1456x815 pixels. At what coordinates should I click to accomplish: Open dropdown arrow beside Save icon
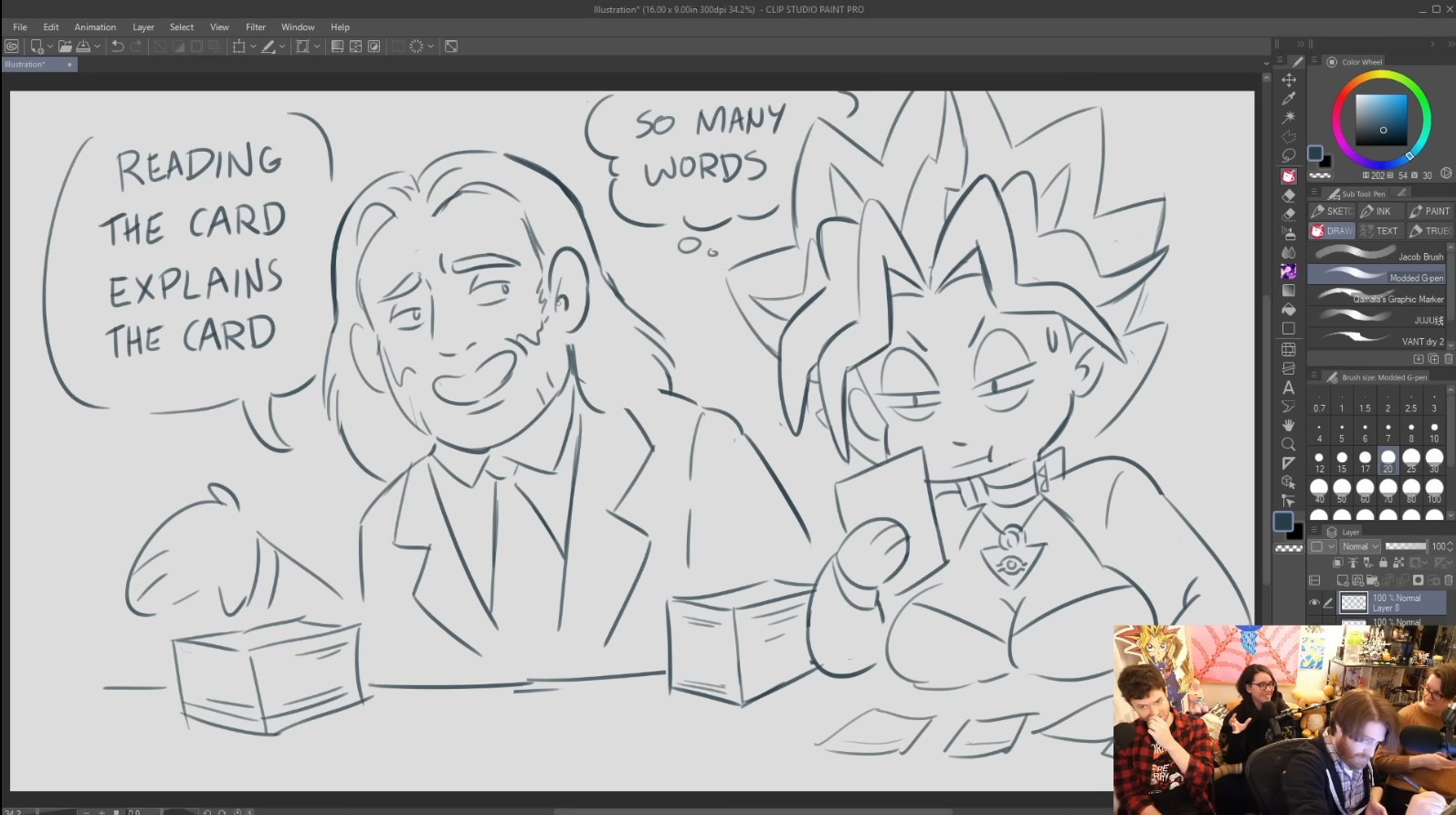[97, 47]
